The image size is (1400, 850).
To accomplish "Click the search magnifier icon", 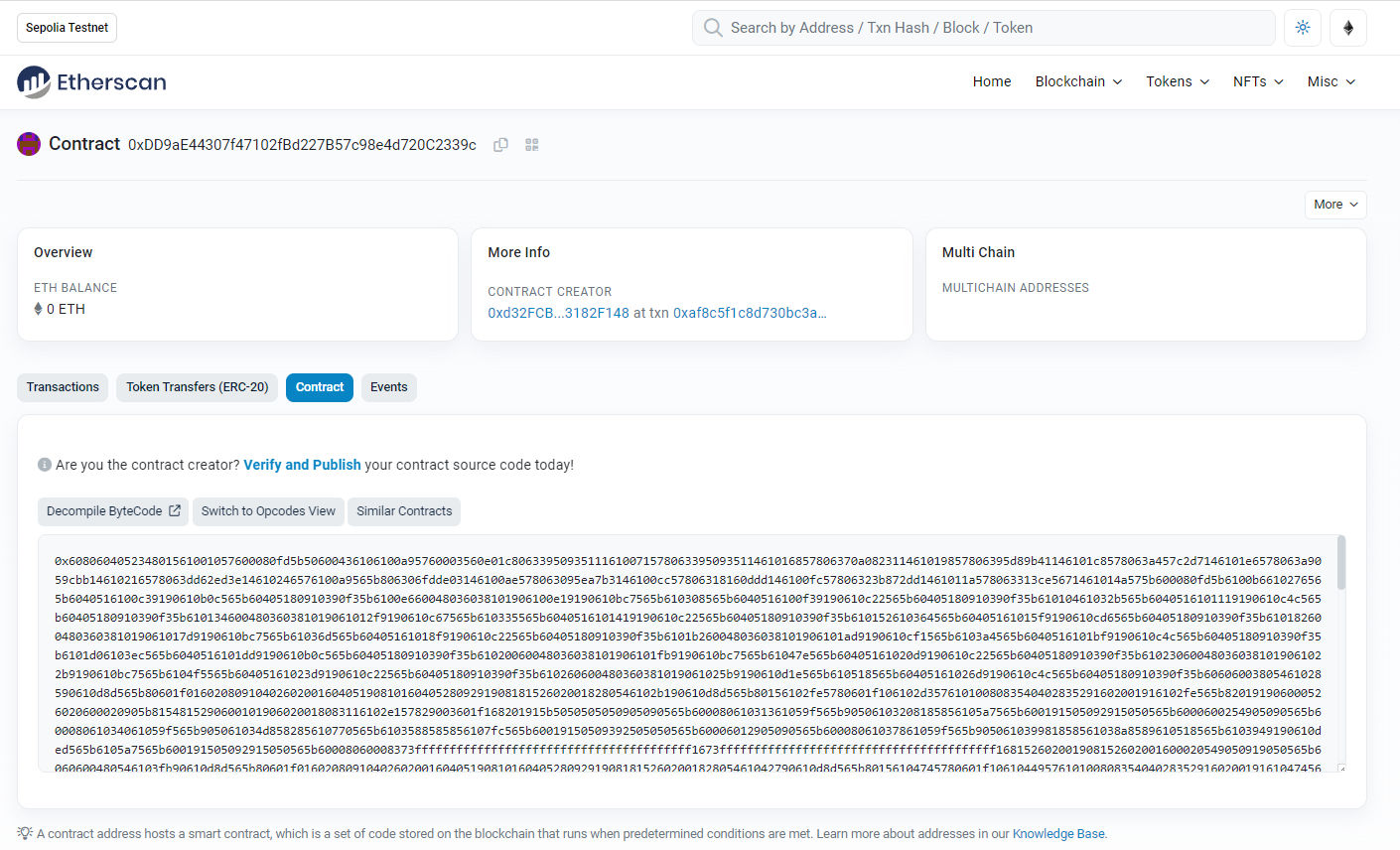I will point(713,28).
